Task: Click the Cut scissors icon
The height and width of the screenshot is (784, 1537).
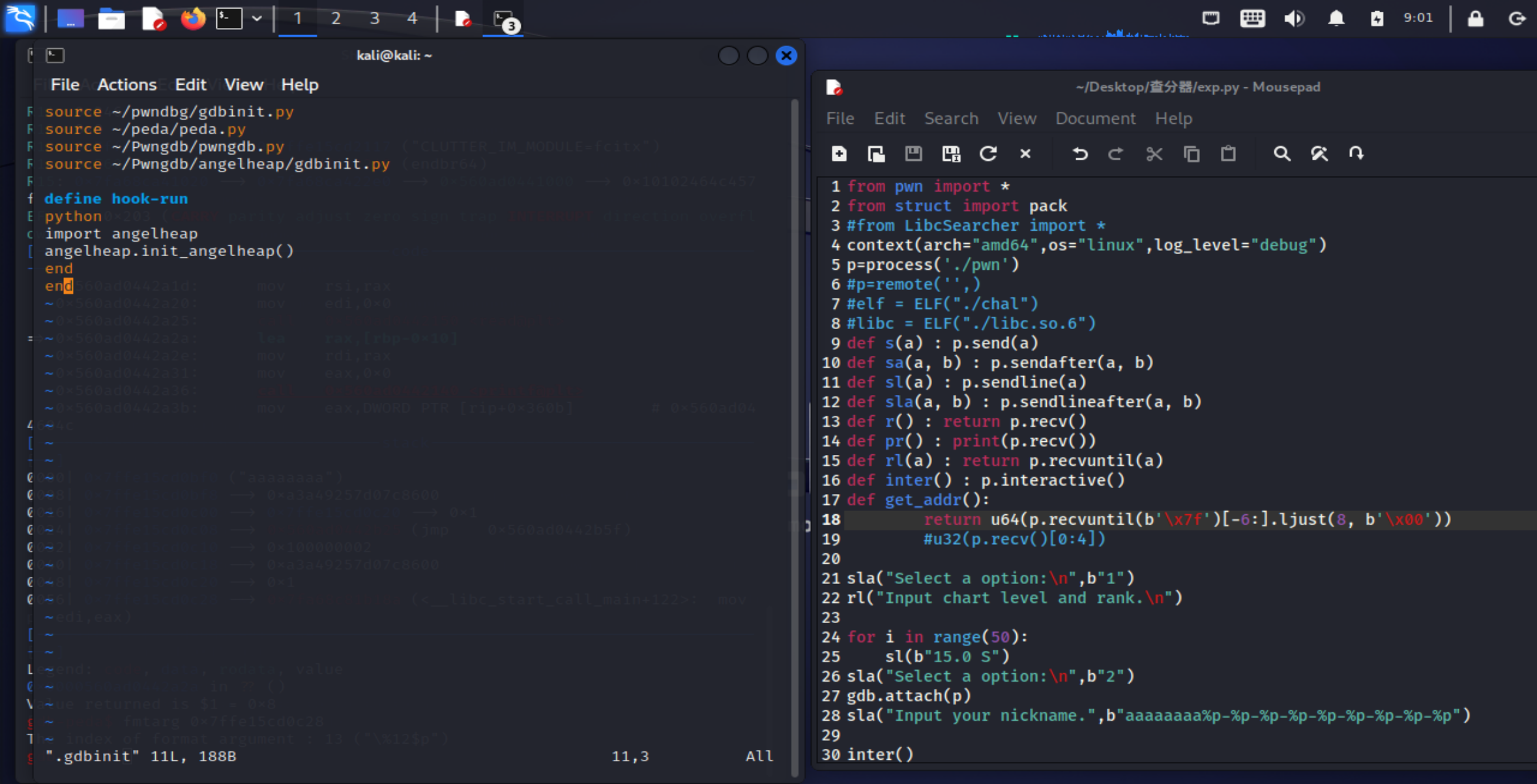Action: [x=1154, y=154]
